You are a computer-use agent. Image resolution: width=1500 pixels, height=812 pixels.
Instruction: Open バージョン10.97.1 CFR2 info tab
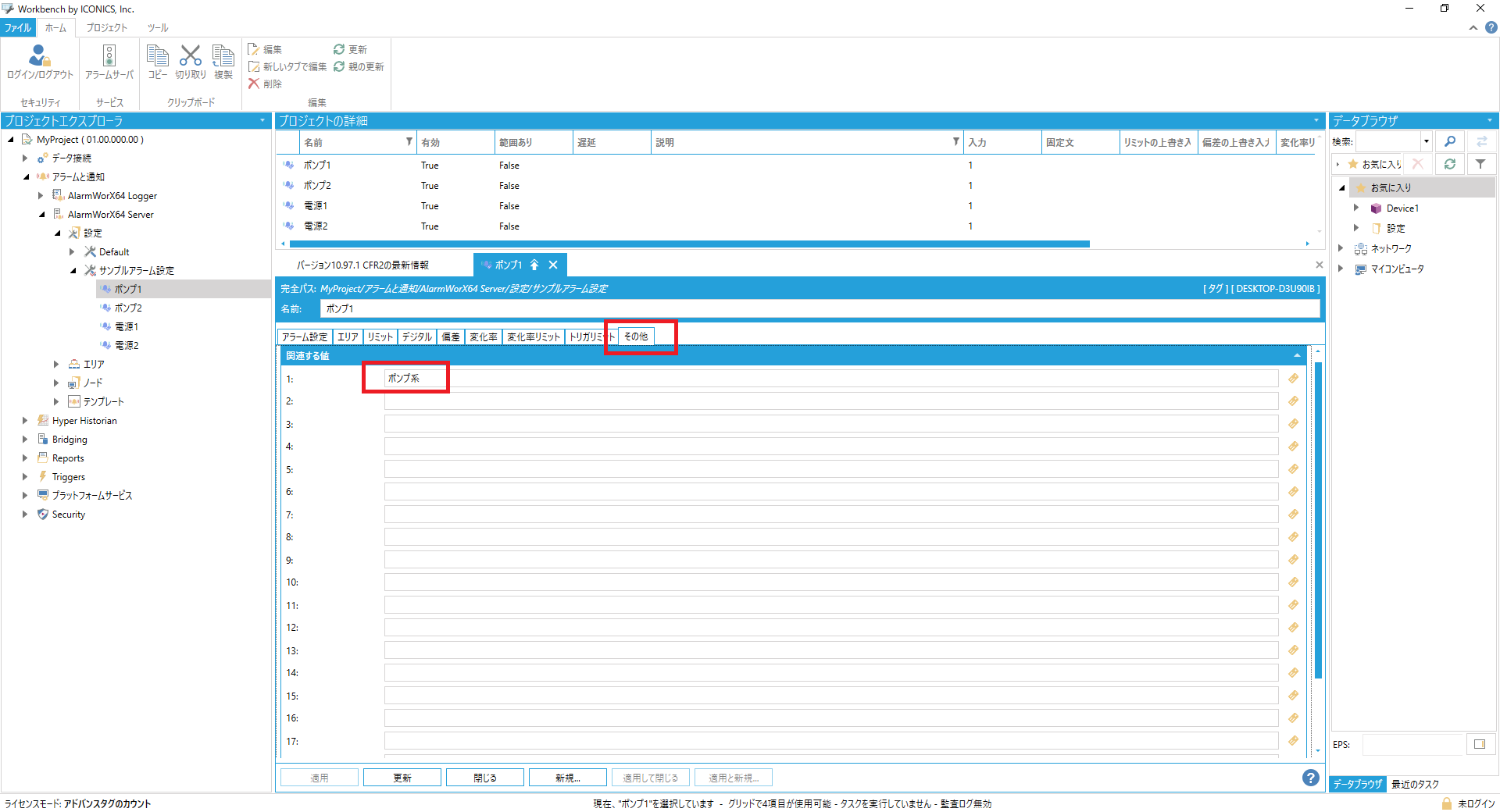tap(362, 265)
